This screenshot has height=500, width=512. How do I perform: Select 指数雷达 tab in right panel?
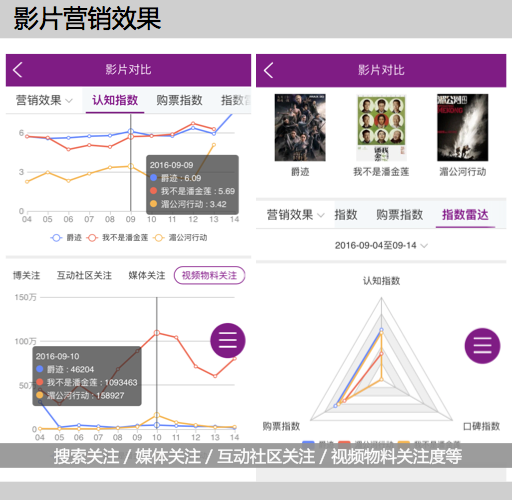(x=465, y=215)
